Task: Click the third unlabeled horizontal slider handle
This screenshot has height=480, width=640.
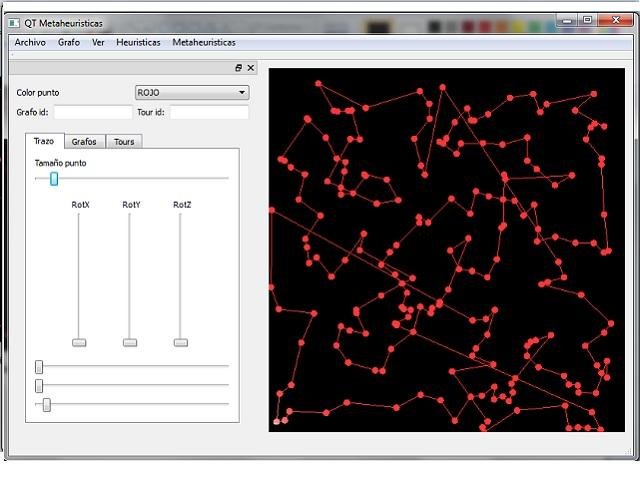Action: pyautogui.click(x=47, y=404)
